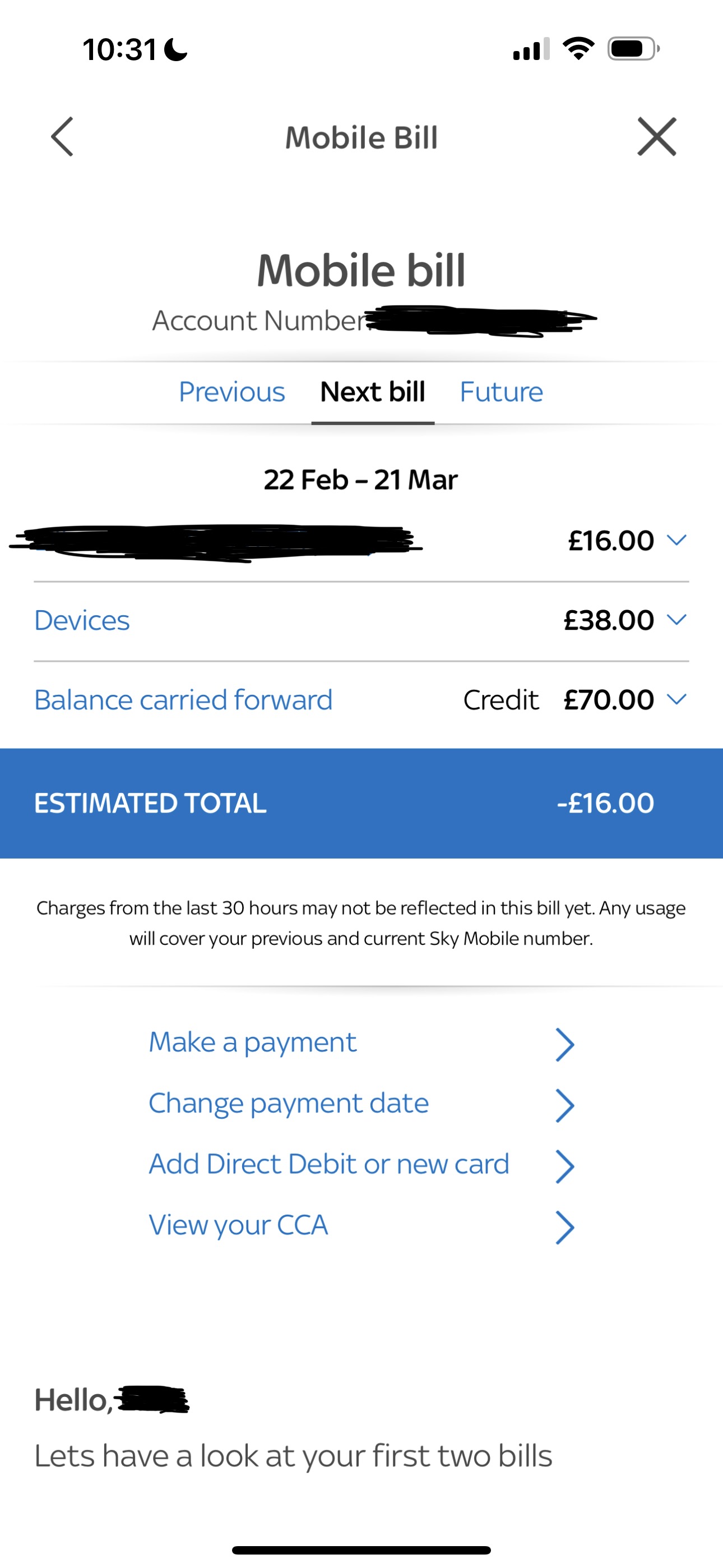Switch to the Future bill tab
723x1568 pixels.
(501, 391)
